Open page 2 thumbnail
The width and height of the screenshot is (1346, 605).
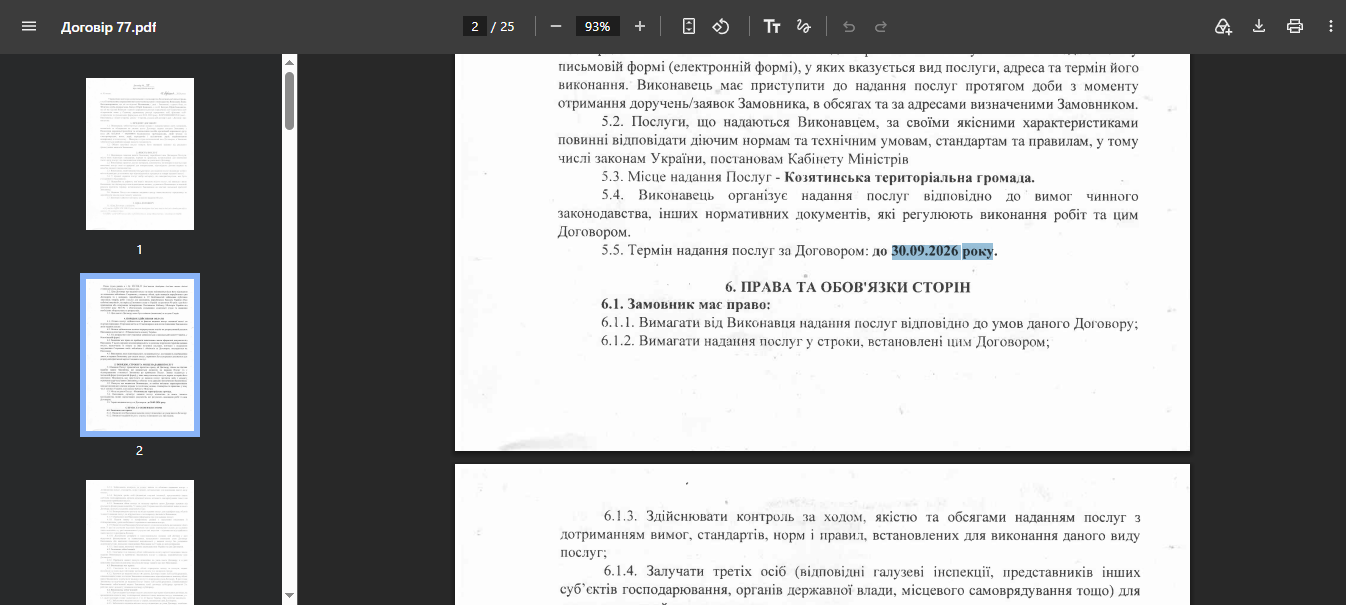[140, 355]
